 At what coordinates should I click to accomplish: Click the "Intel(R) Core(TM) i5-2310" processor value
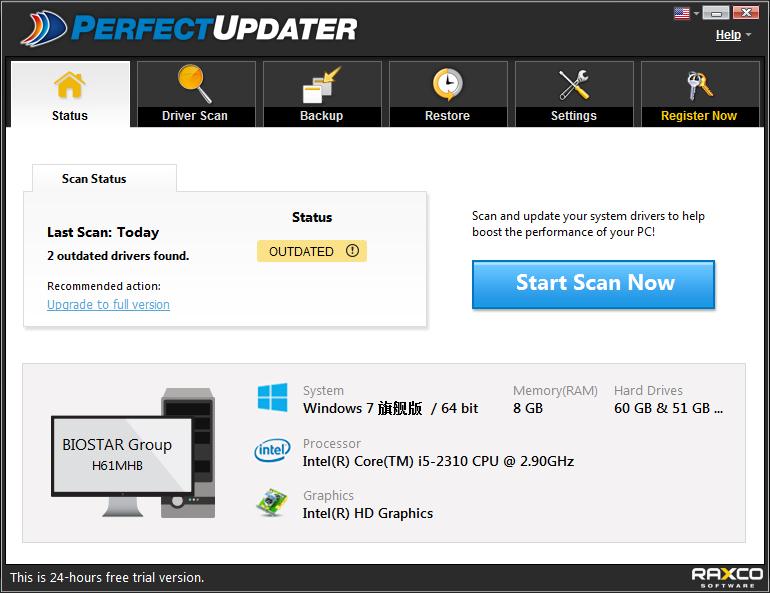tap(439, 461)
